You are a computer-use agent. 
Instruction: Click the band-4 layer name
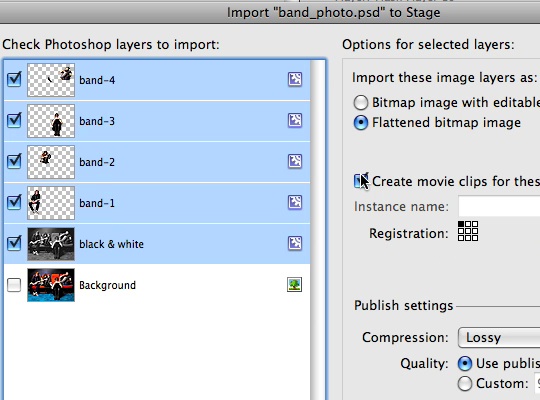[97, 80]
